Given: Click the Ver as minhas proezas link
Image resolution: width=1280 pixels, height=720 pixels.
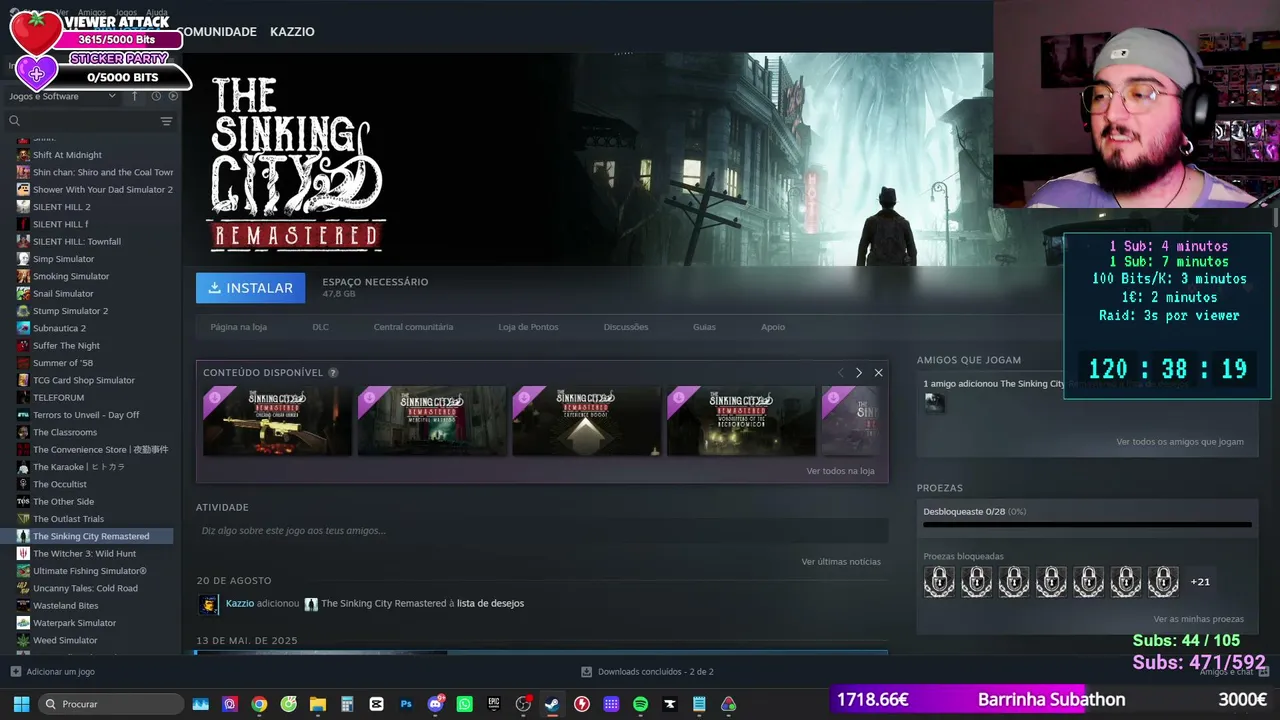Looking at the screenshot, I should click(x=1198, y=620).
